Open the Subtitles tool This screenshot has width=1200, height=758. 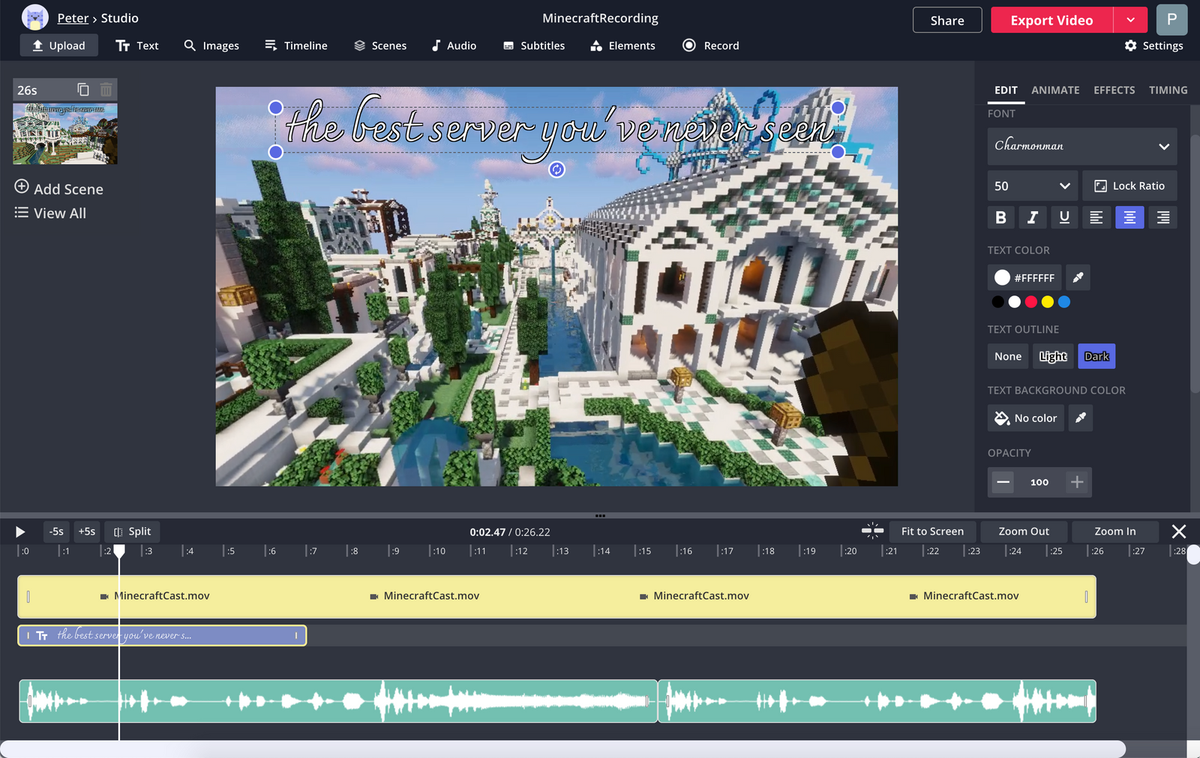tap(533, 45)
